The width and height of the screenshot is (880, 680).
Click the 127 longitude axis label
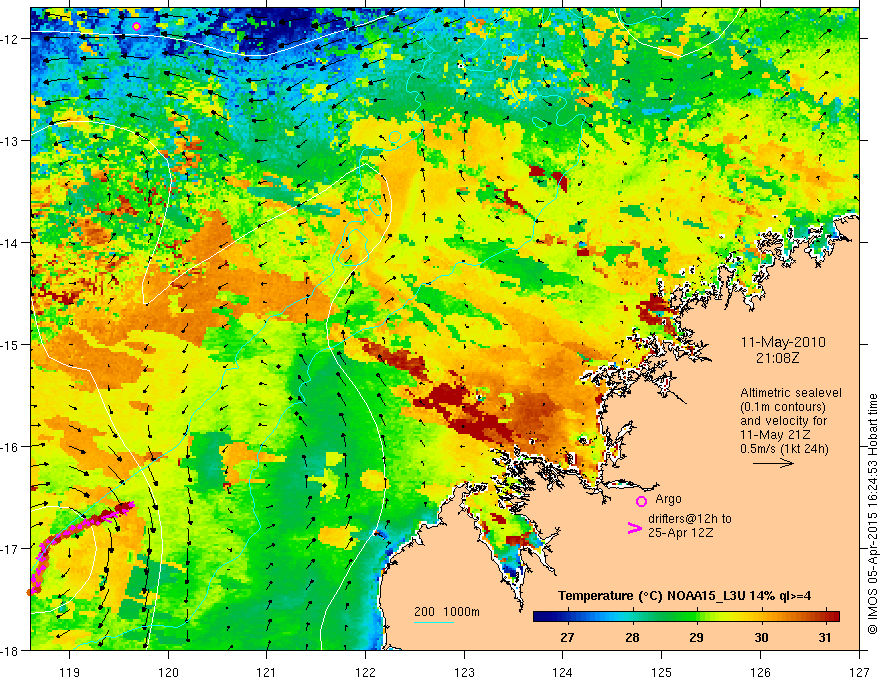[859, 672]
